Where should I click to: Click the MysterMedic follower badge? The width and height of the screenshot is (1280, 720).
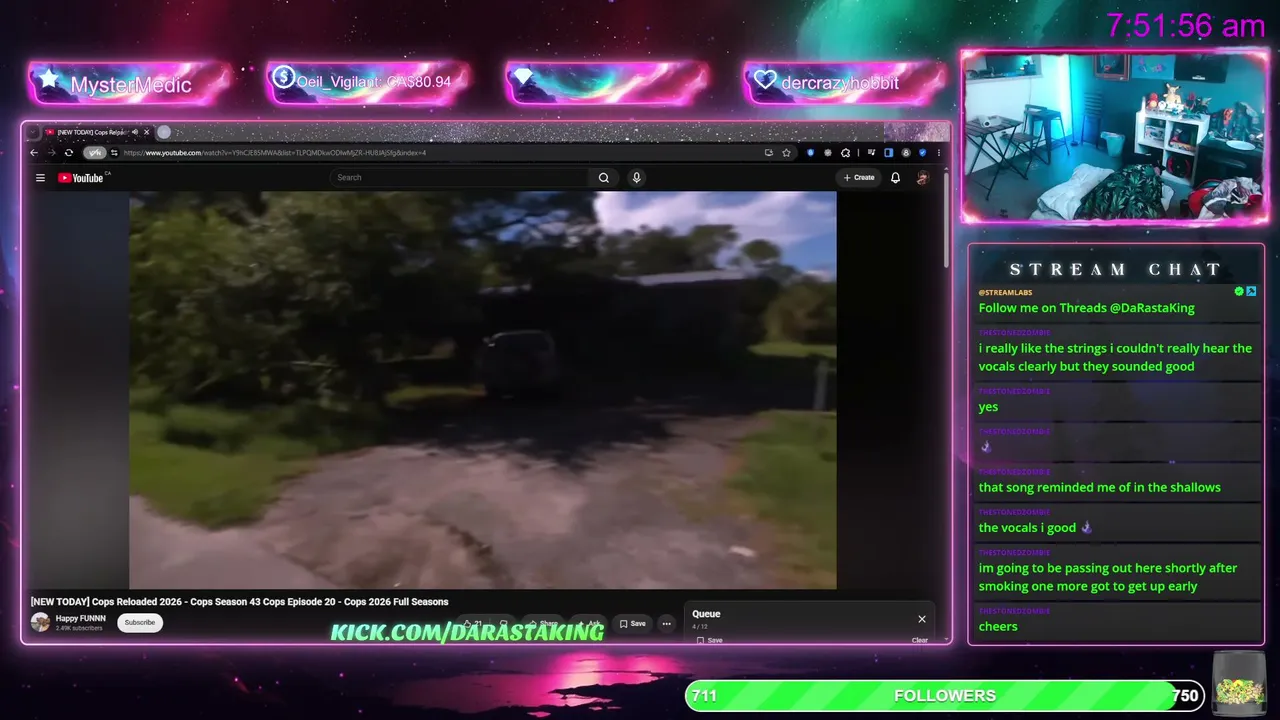coord(129,83)
